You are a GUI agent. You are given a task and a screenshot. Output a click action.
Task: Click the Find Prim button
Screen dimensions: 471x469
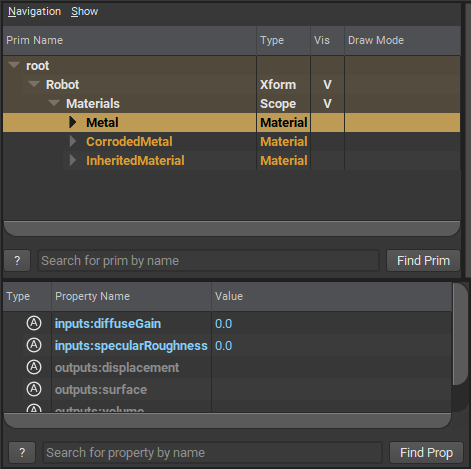(423, 261)
